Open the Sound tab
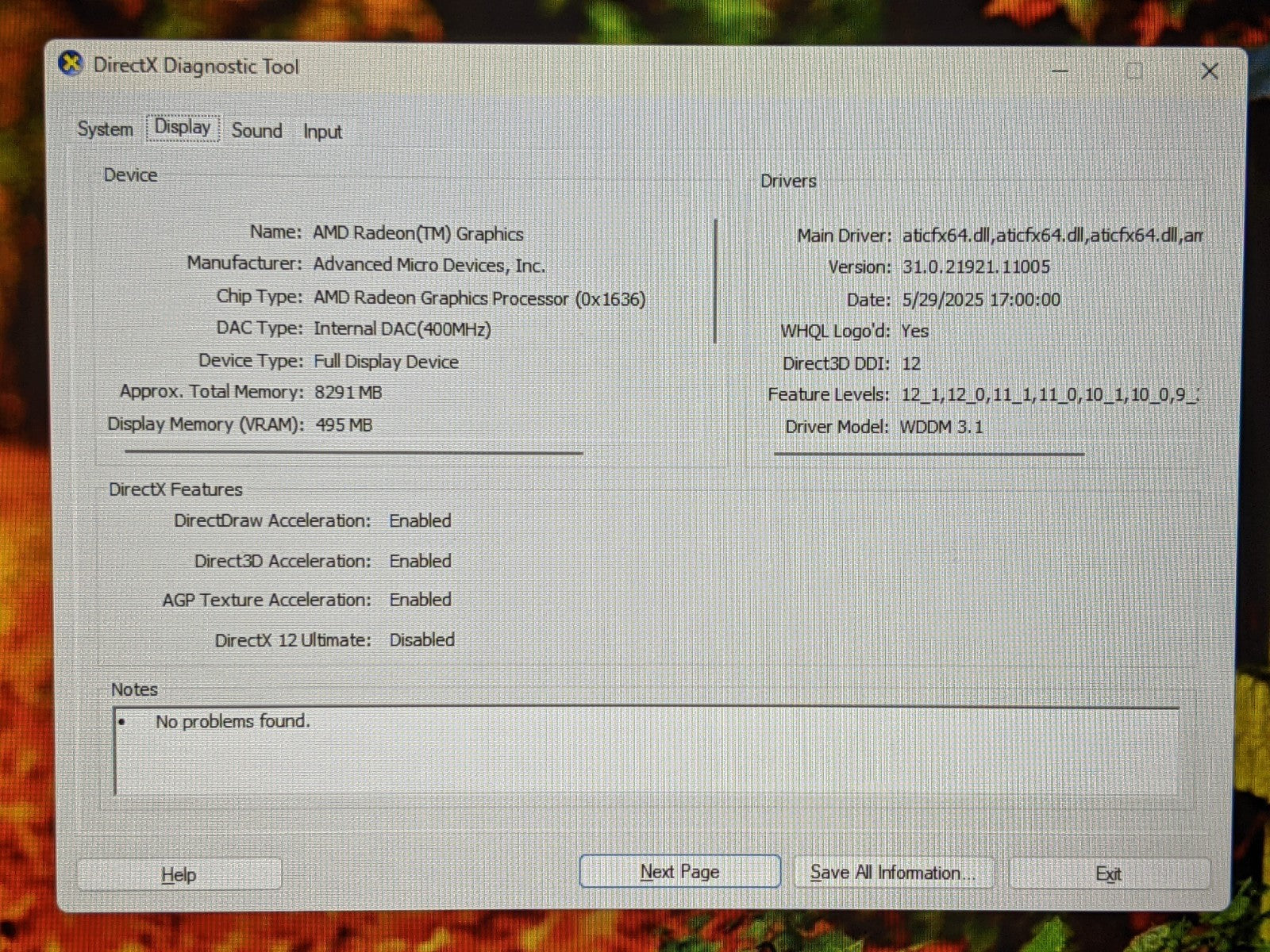This screenshot has width=1270, height=952. 256,131
